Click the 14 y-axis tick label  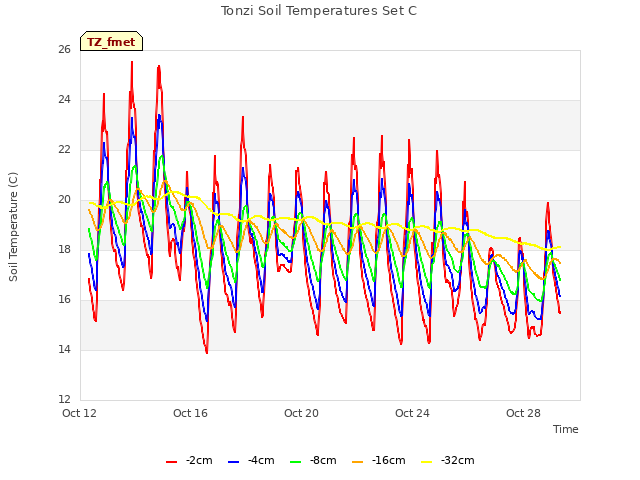64,349
